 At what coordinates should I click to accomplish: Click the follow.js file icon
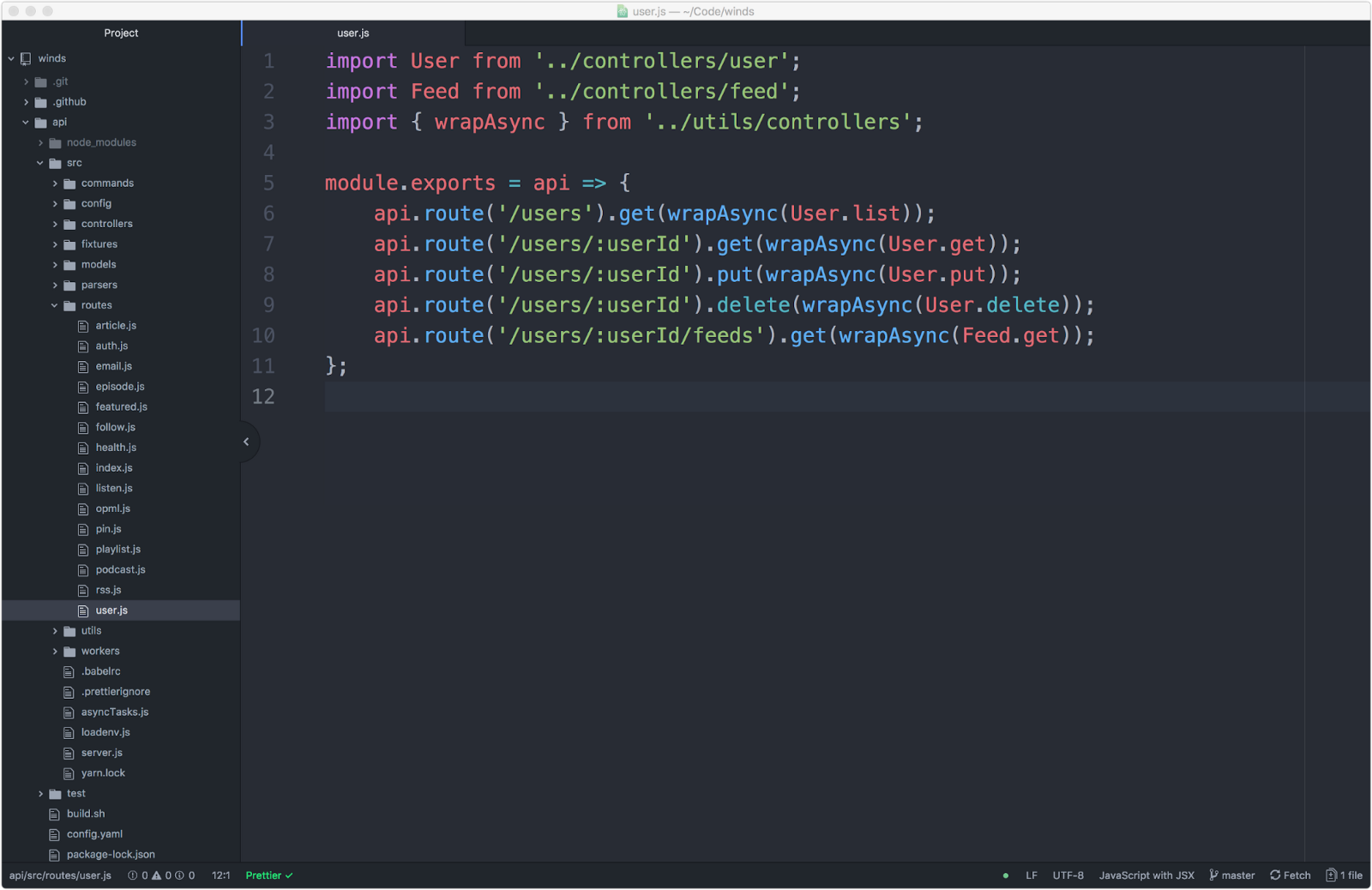click(83, 428)
